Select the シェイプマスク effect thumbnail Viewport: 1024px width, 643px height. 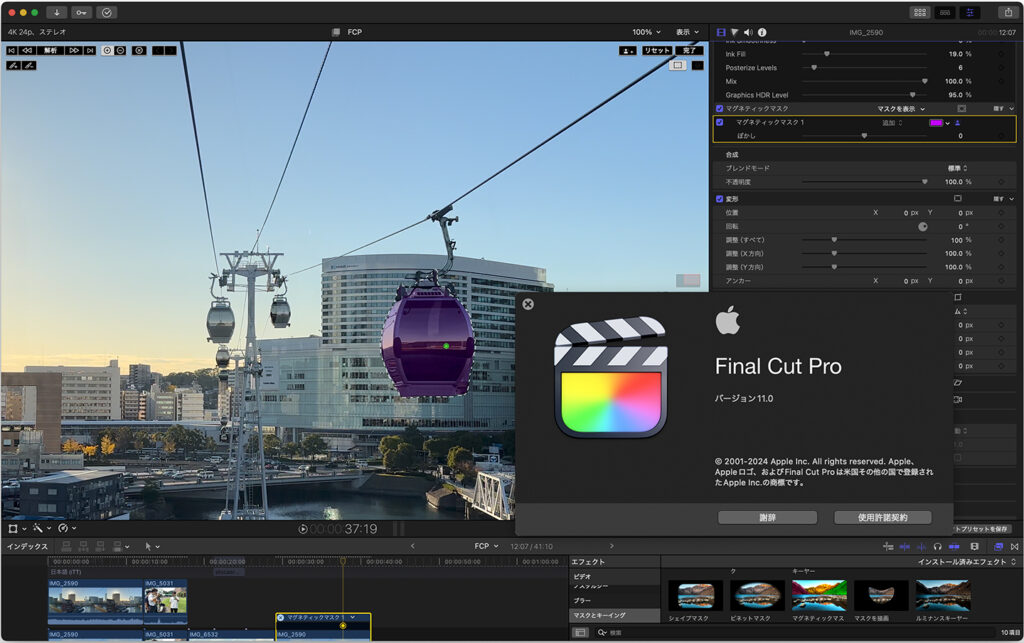point(696,595)
